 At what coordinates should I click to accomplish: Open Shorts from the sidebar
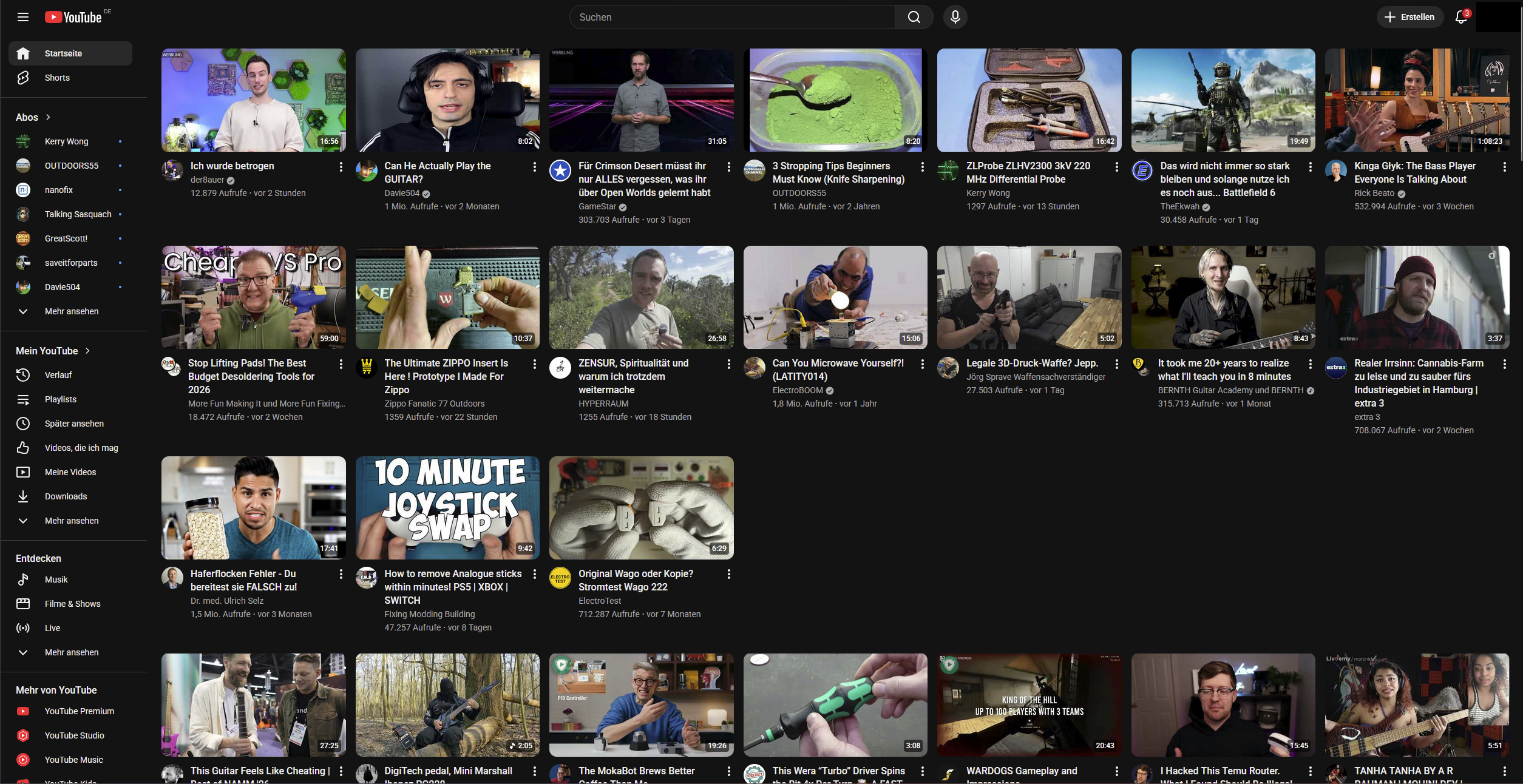click(x=57, y=78)
